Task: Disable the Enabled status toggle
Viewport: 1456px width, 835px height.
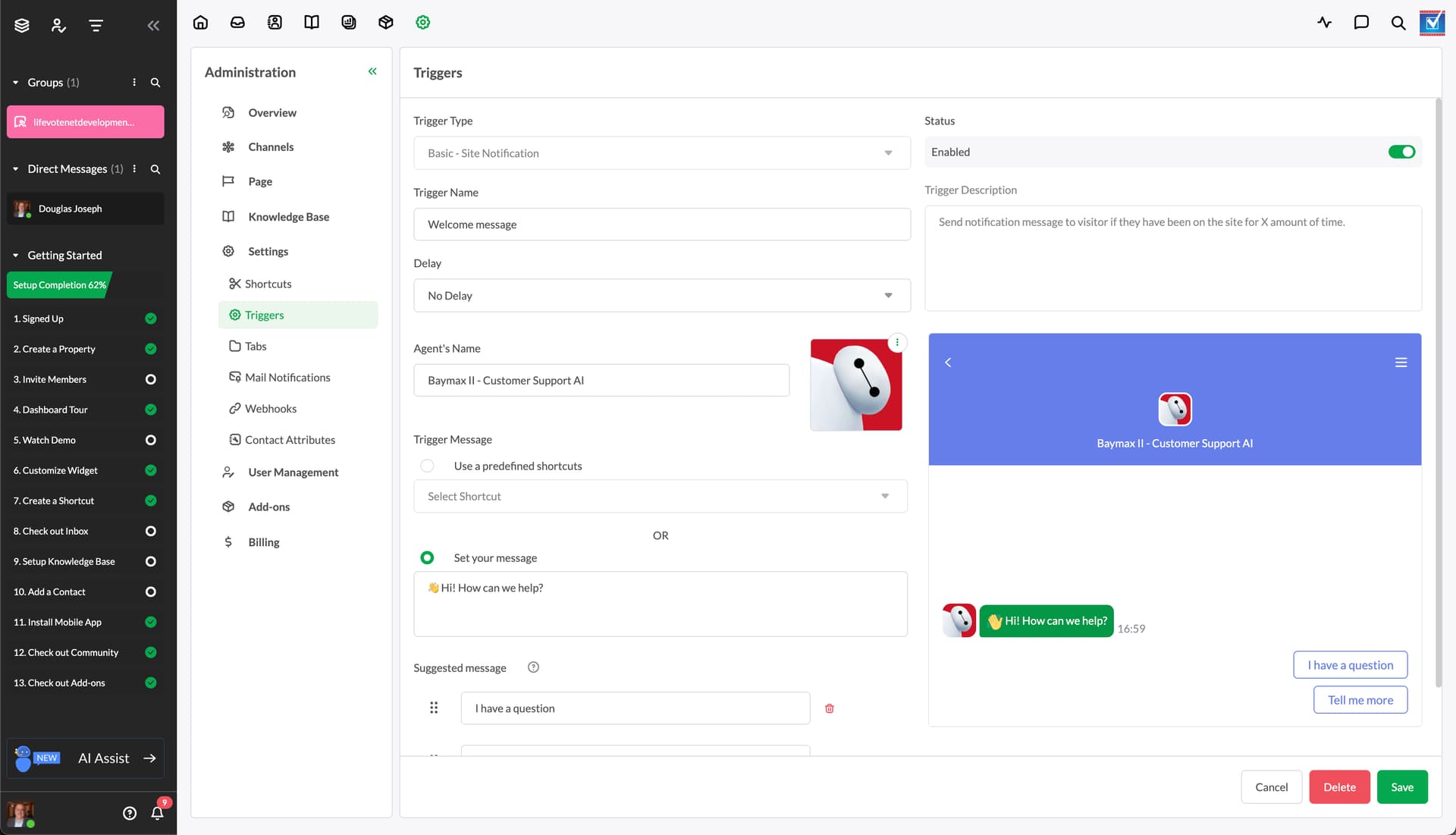Action: coord(1401,152)
